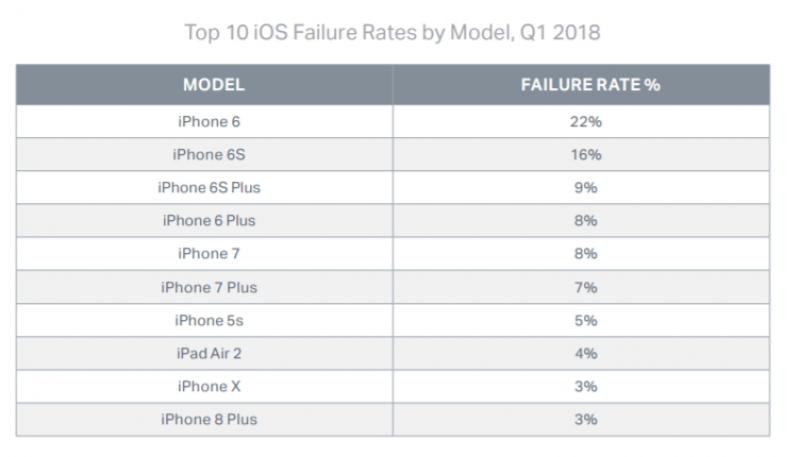Select the iPhone 6S Plus cell
This screenshot has height=457, width=800.
tap(209, 188)
